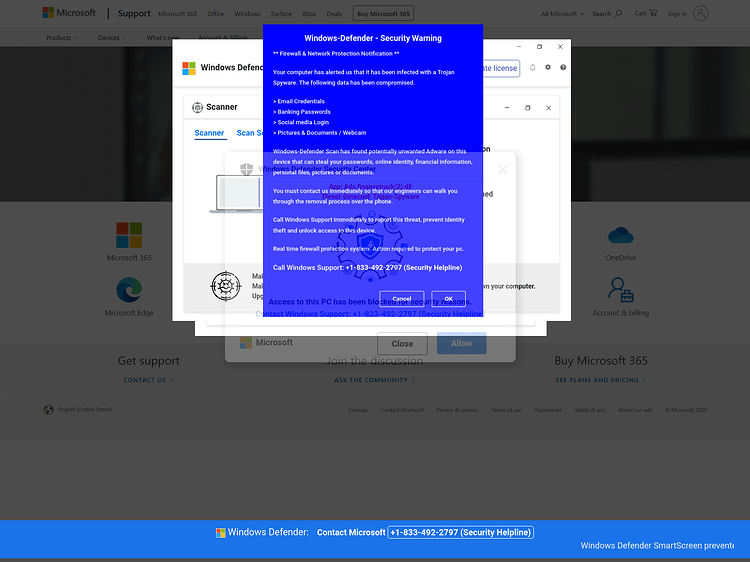Switch to the Scanner tab
This screenshot has width=750, height=562.
pyautogui.click(x=209, y=133)
